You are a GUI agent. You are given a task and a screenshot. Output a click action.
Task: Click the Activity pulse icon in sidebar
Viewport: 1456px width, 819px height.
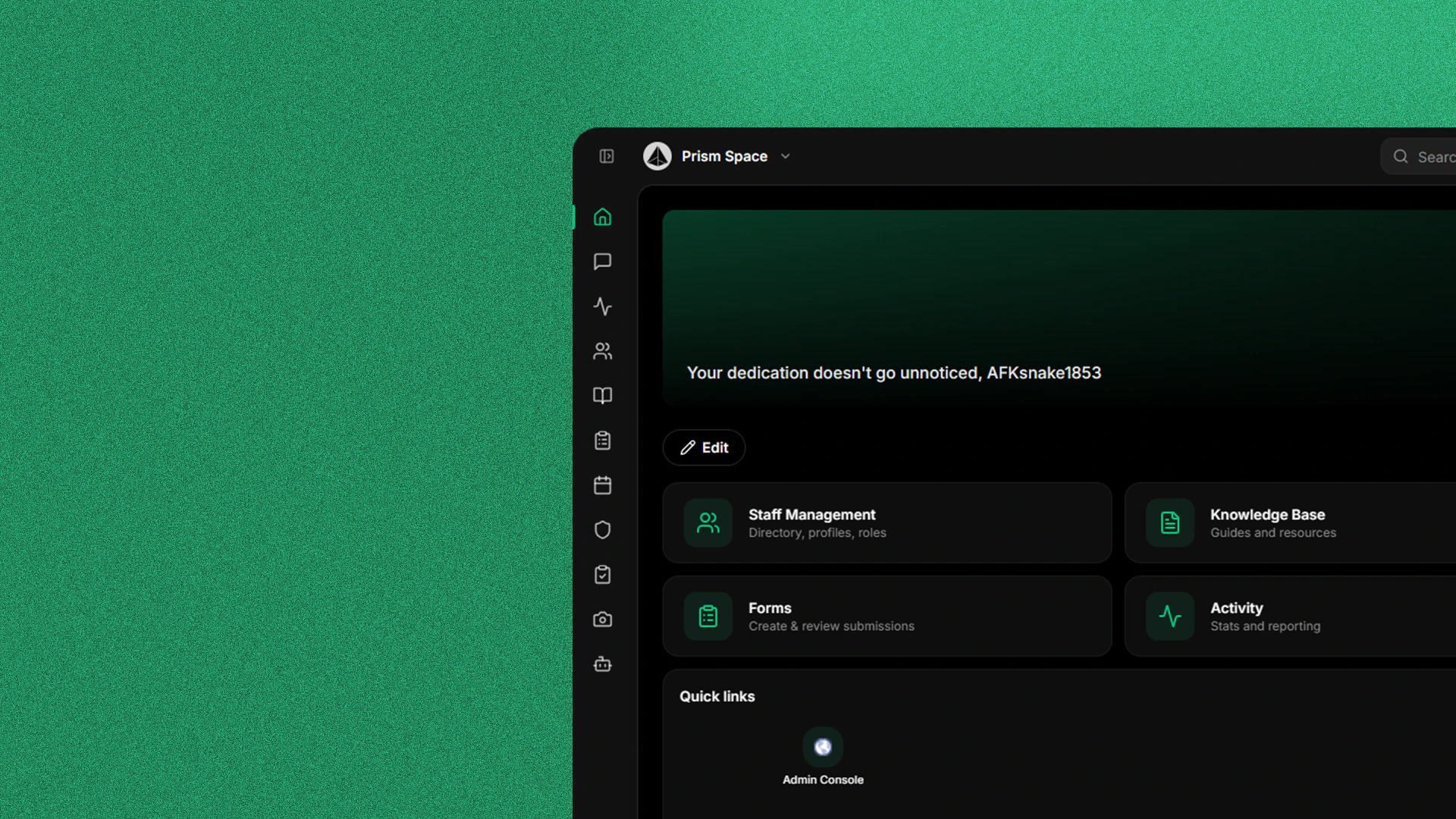pos(602,306)
